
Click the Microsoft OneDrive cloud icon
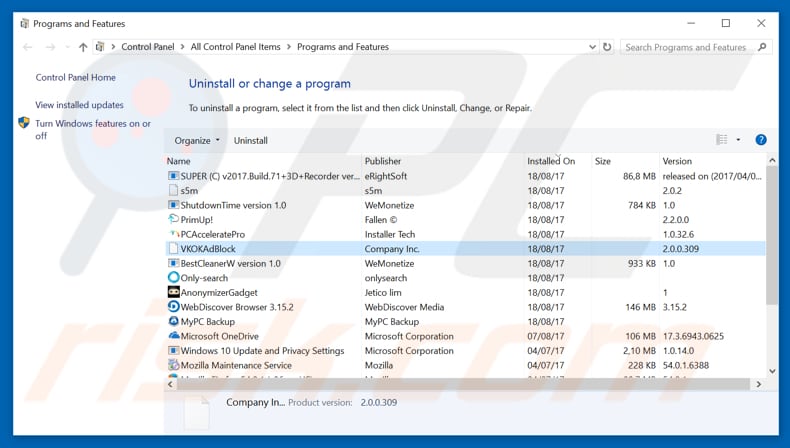[x=174, y=336]
